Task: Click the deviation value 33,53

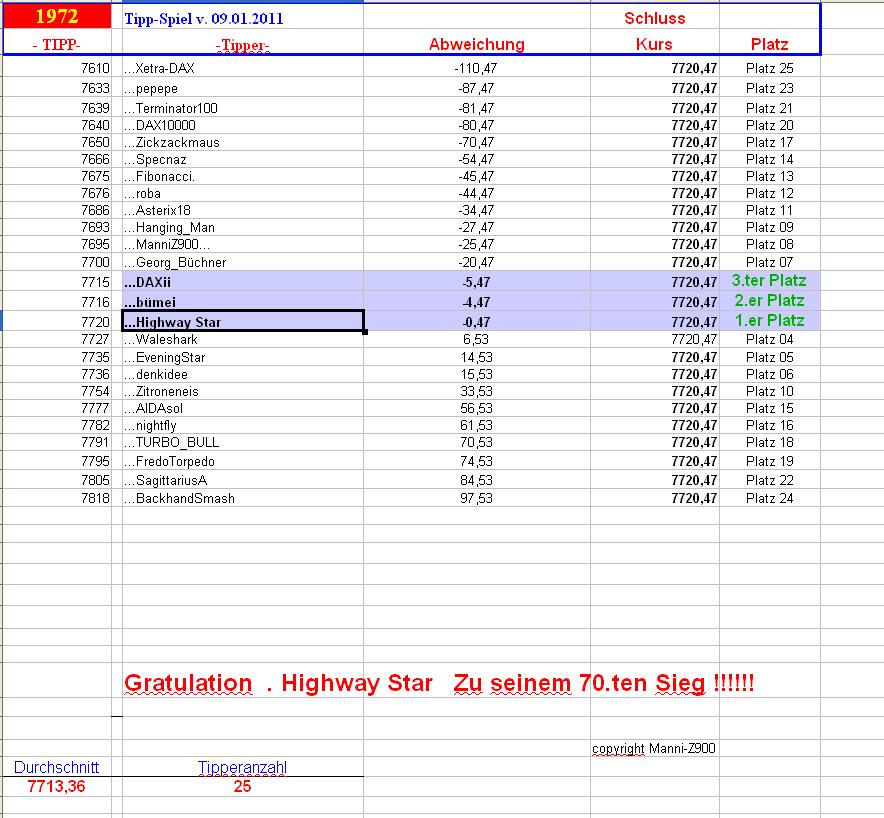Action: 476,391
